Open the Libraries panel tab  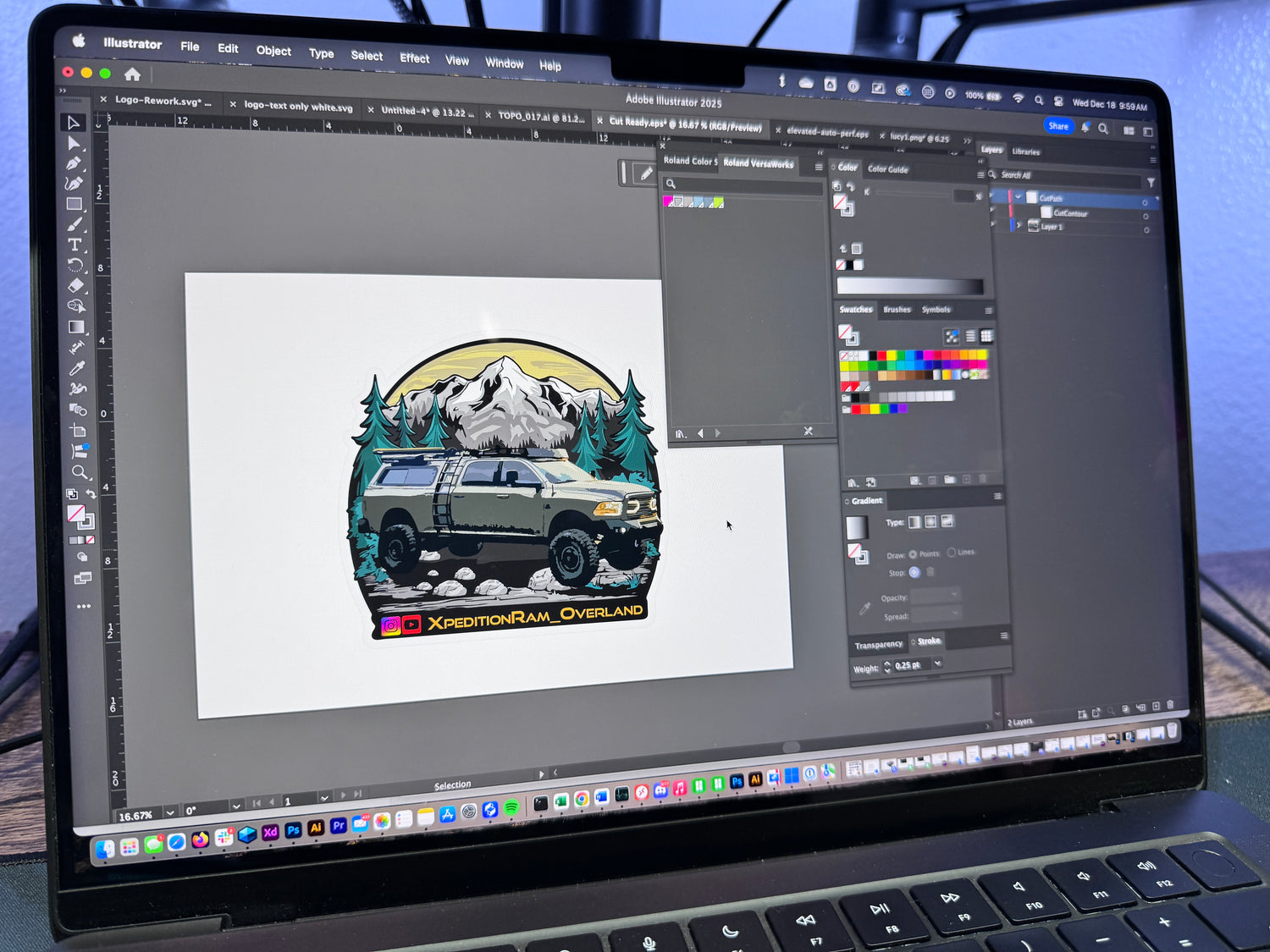pyautogui.click(x=1026, y=152)
